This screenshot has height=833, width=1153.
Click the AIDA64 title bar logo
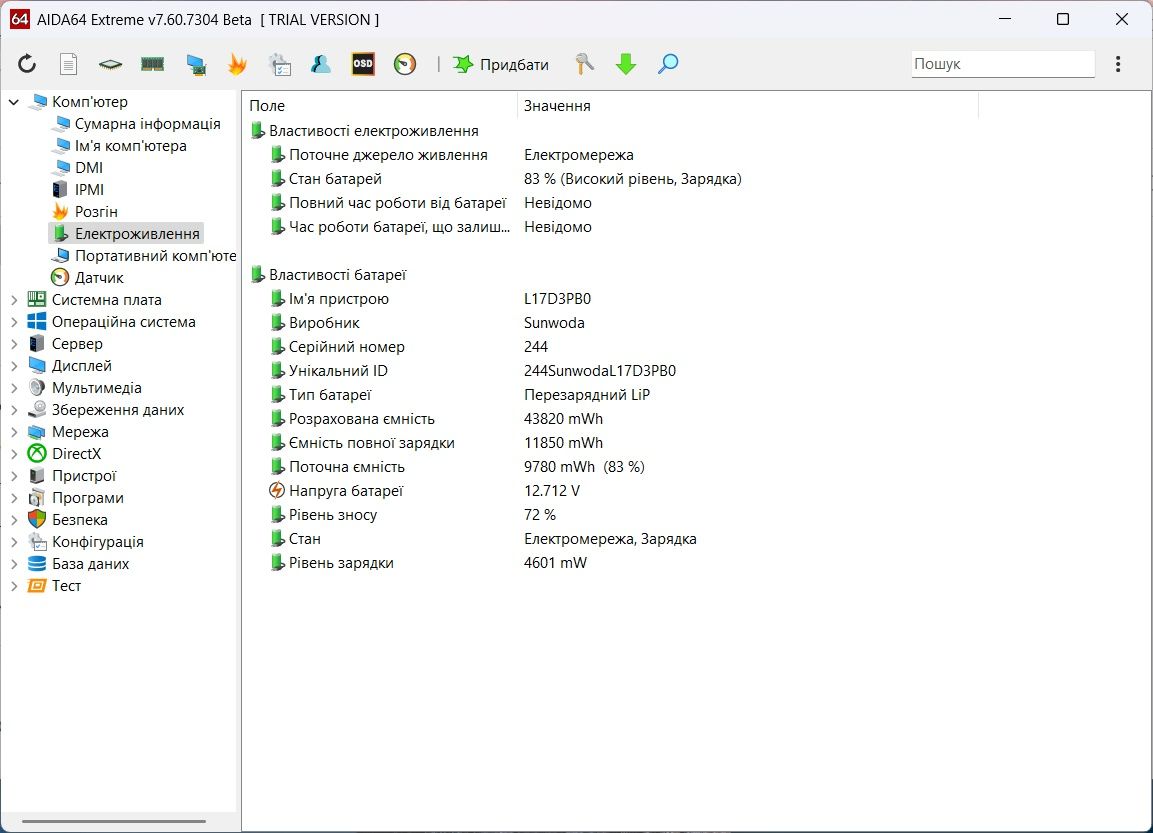pyautogui.click(x=20, y=19)
